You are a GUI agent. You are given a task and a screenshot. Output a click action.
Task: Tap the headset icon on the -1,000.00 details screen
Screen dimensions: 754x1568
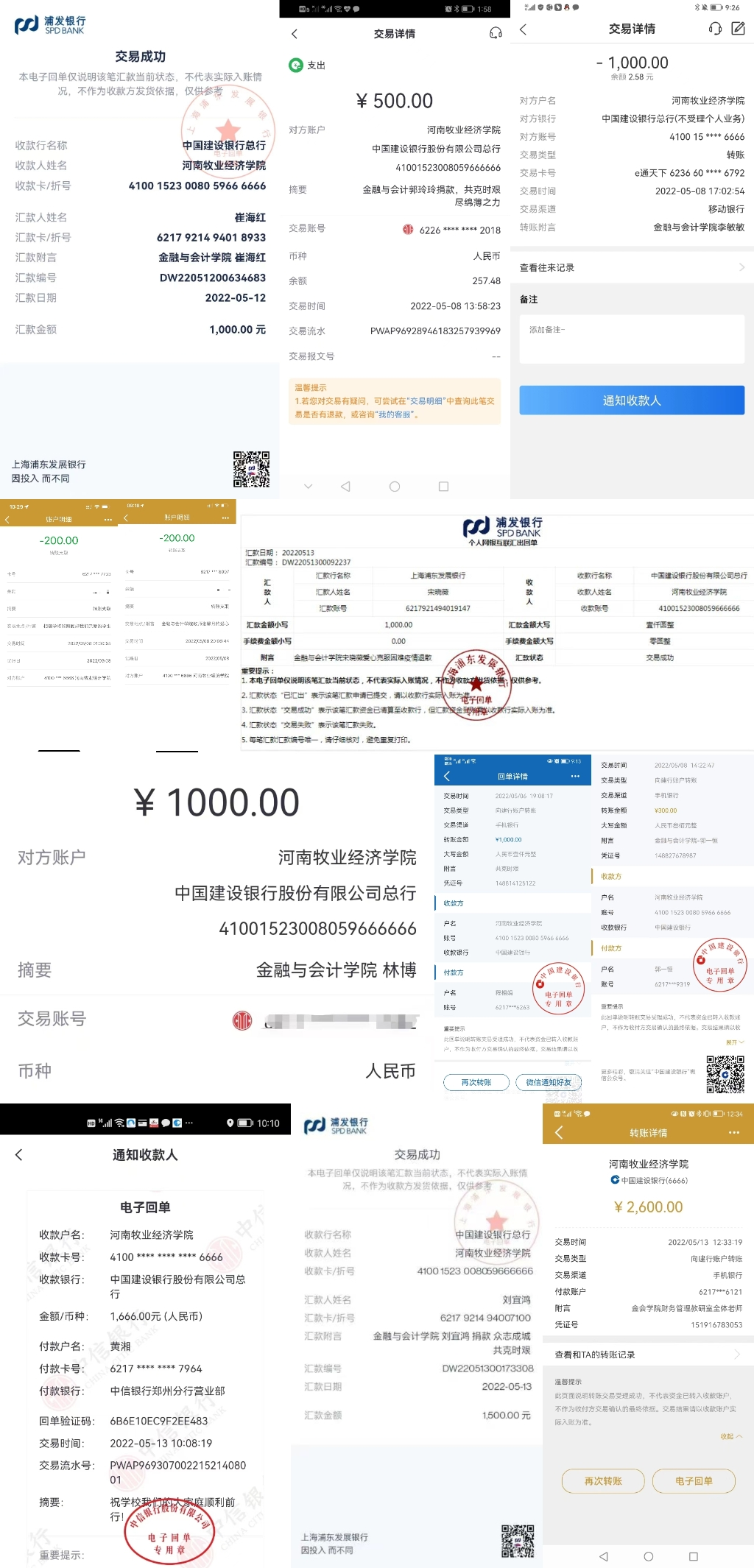pyautogui.click(x=714, y=29)
